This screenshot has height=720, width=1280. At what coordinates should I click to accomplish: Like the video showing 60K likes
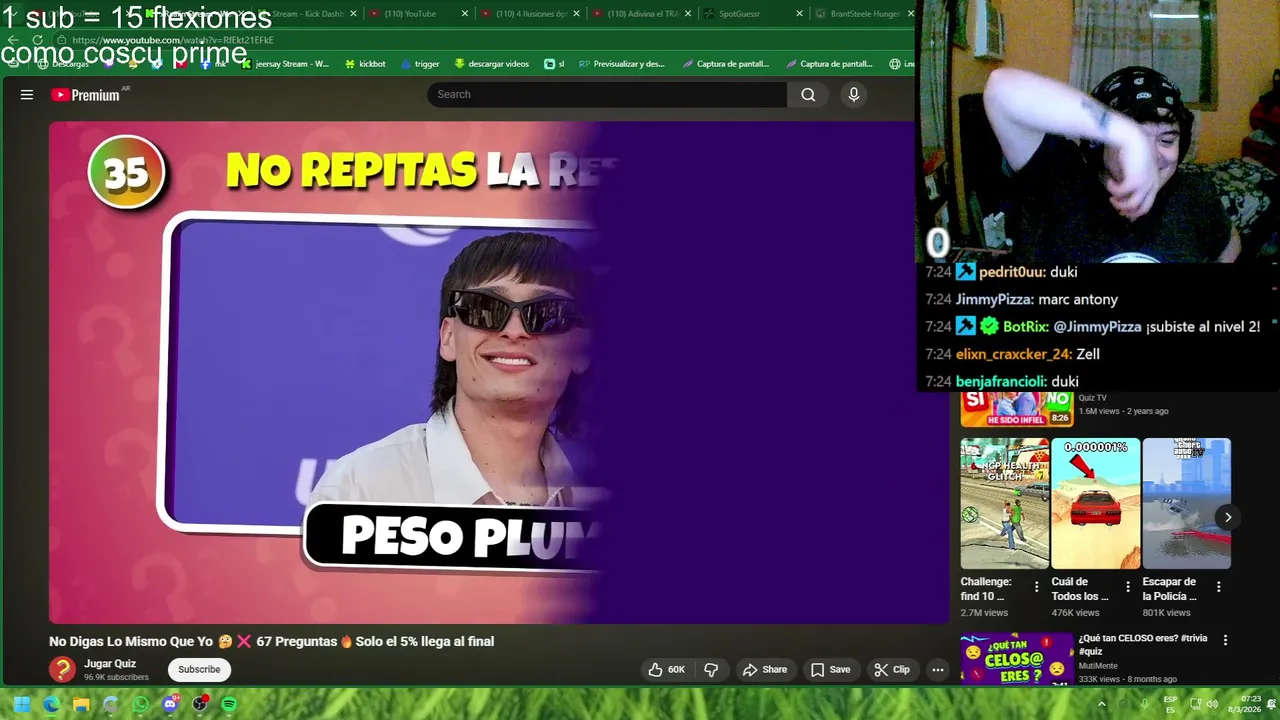pyautogui.click(x=667, y=670)
